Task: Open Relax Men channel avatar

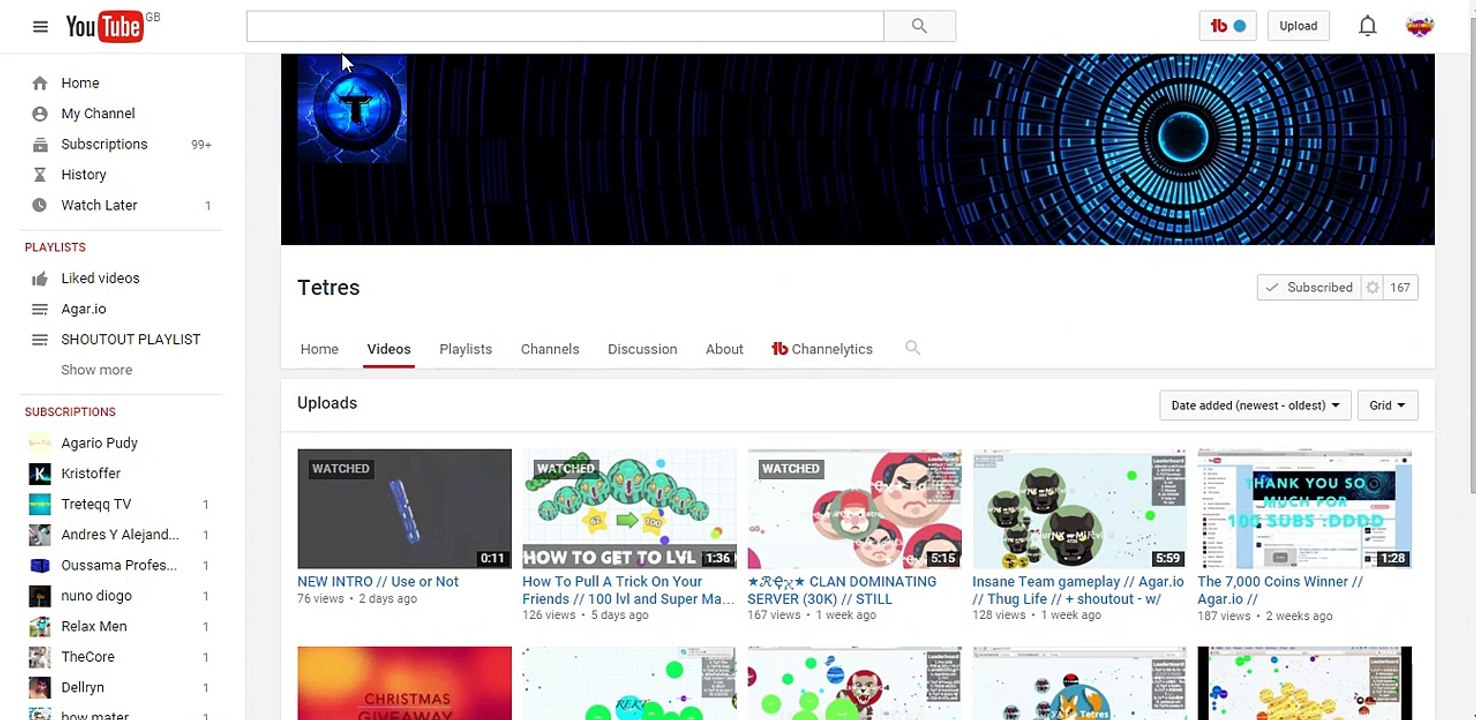Action: click(x=40, y=626)
